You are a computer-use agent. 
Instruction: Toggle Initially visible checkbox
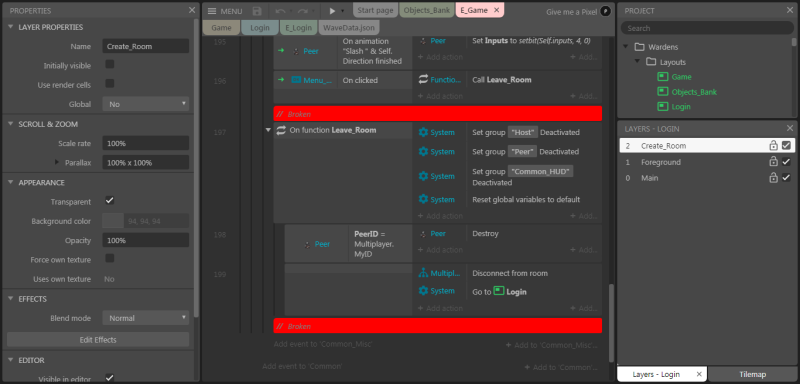tap(110, 64)
